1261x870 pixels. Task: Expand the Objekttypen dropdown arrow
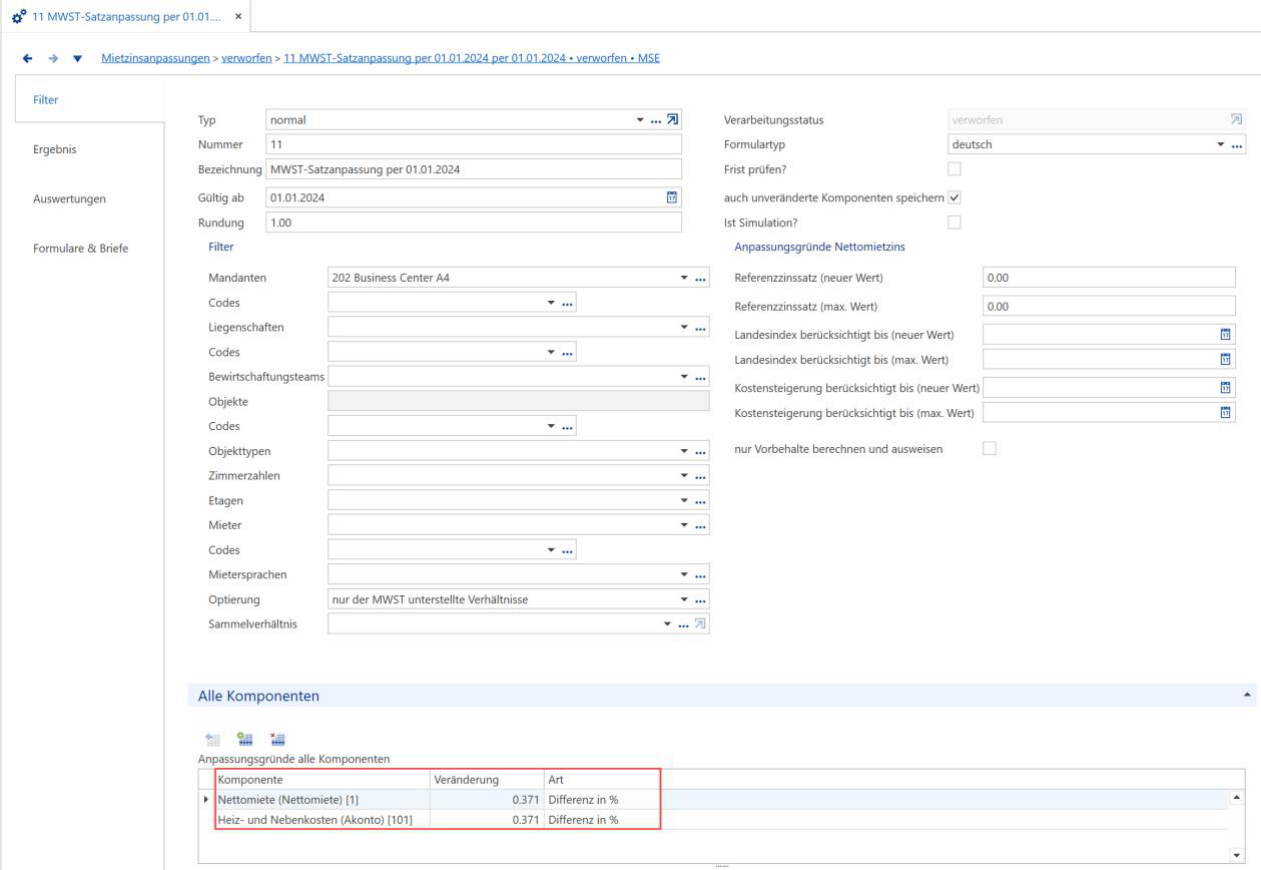pos(685,451)
